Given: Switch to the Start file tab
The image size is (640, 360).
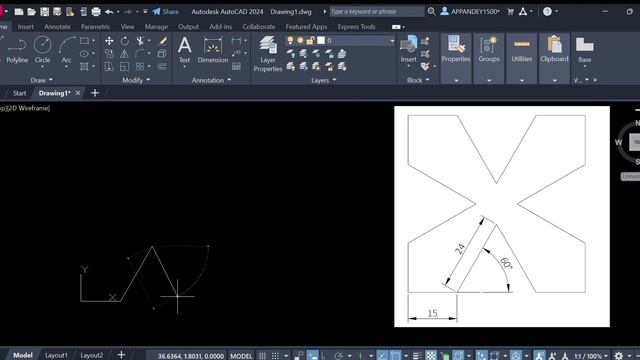Looking at the screenshot, I should pyautogui.click(x=19, y=93).
